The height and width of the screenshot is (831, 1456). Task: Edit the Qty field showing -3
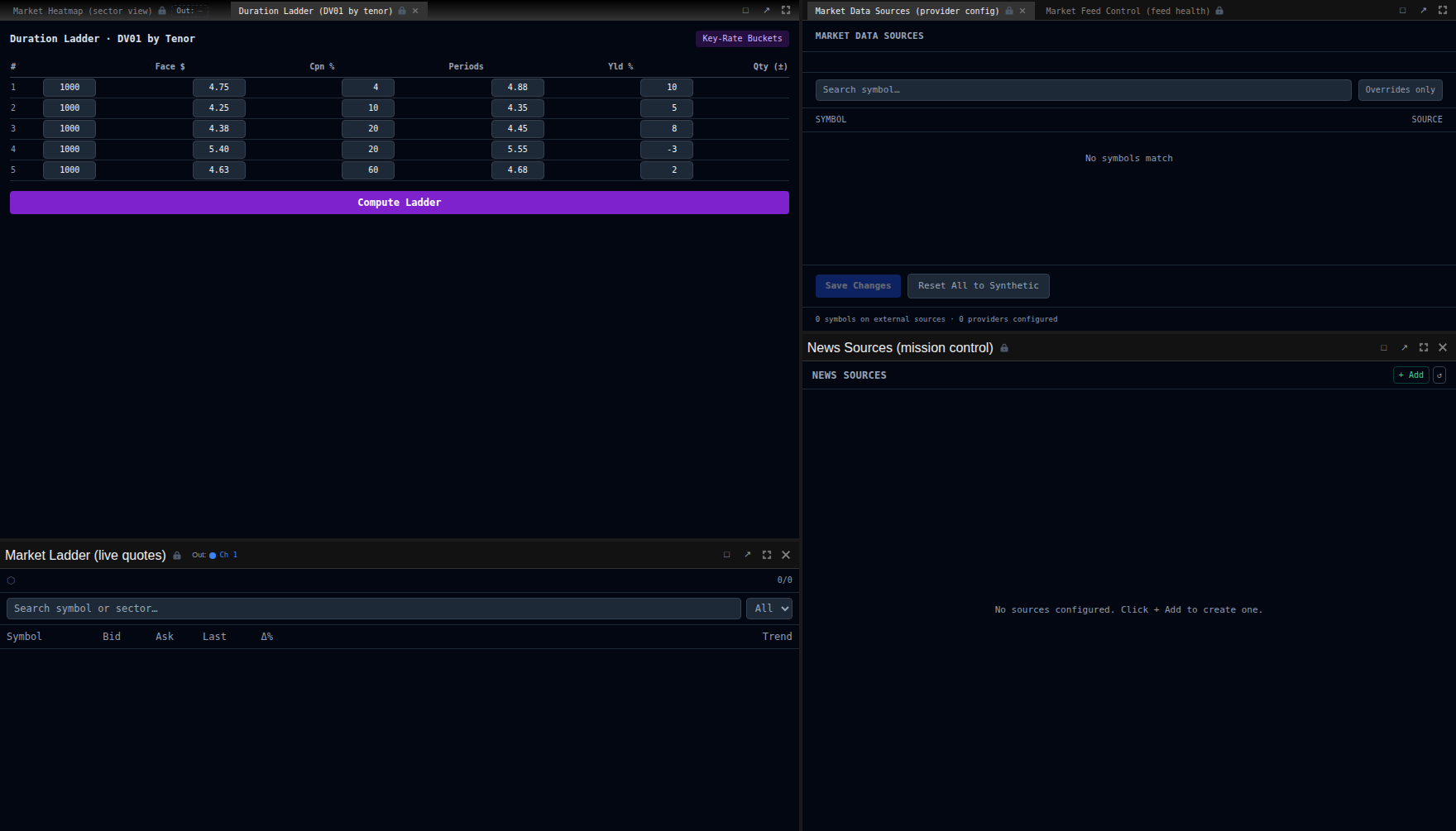667,150
